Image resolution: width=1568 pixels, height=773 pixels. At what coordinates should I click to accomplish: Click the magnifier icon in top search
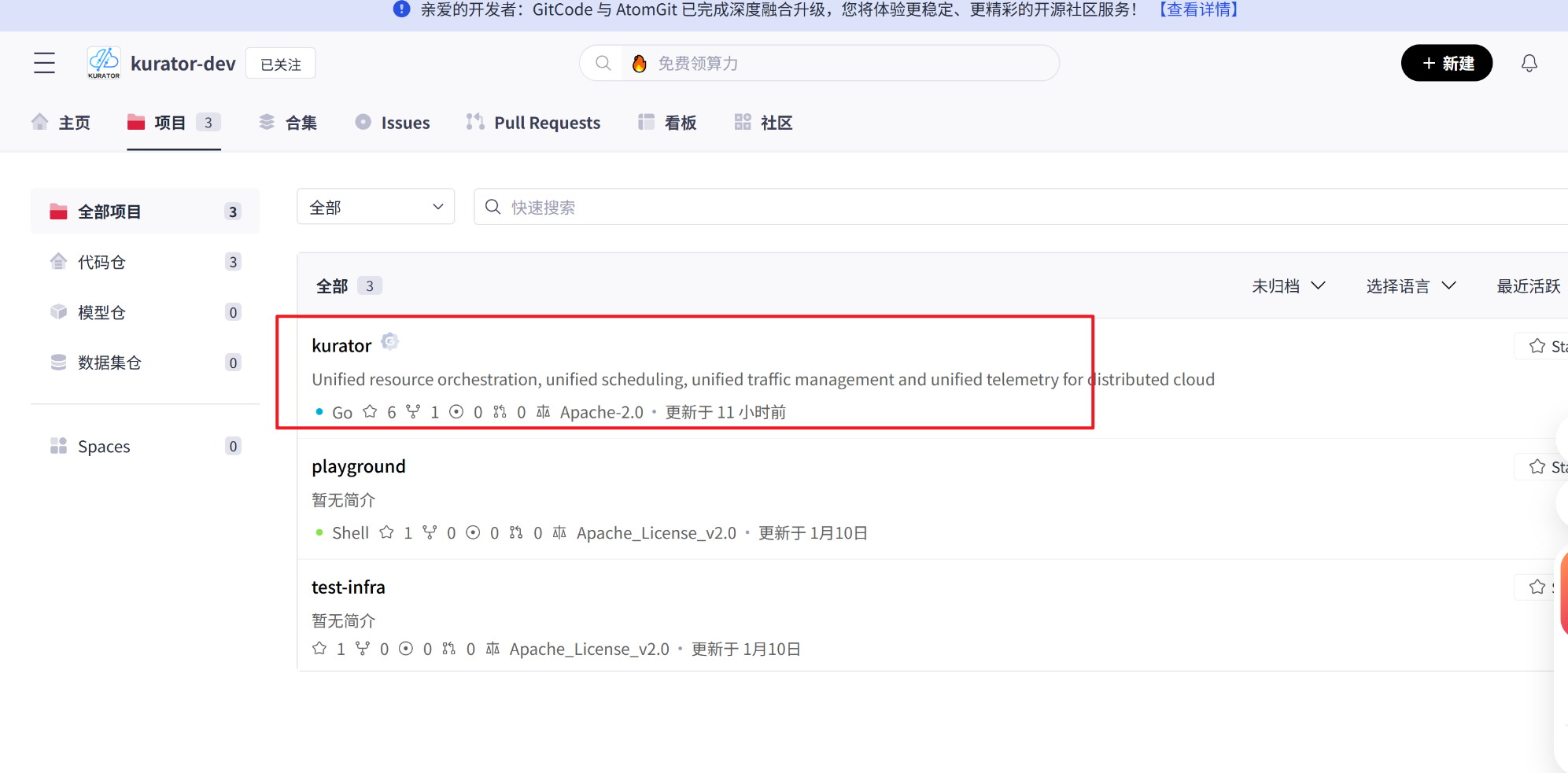point(603,63)
